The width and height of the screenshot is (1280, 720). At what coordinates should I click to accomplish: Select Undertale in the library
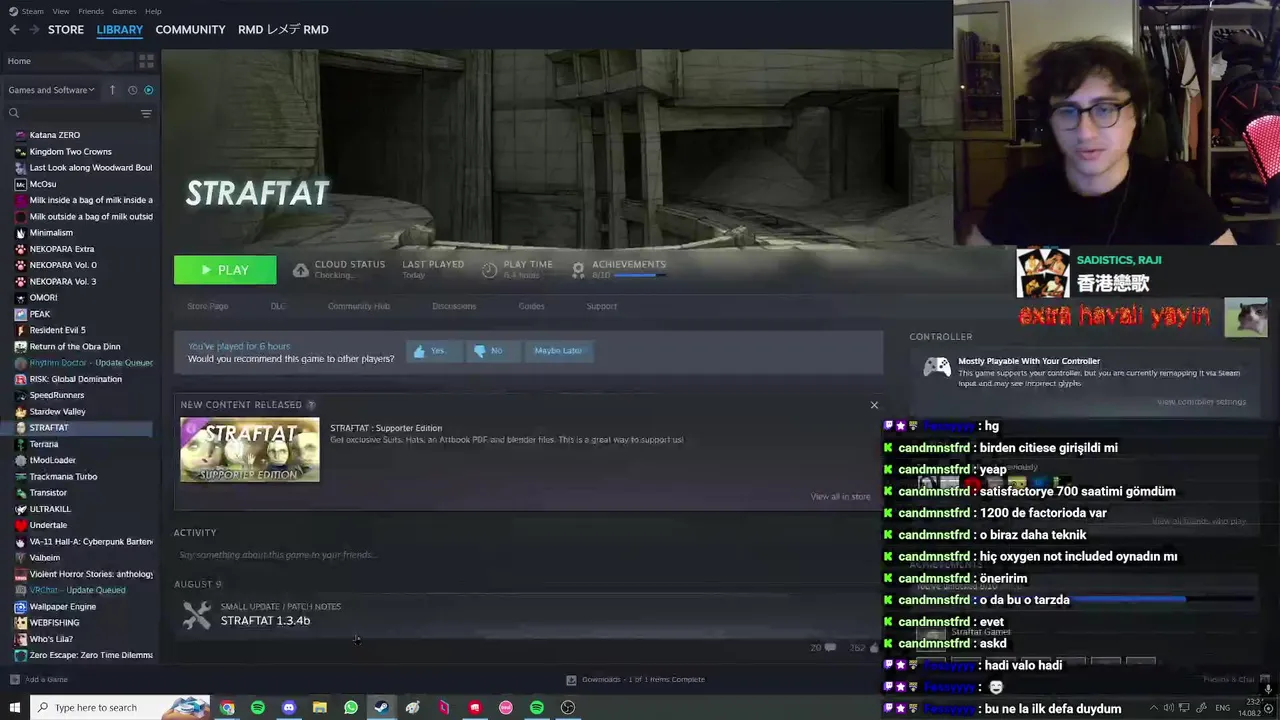pyautogui.click(x=48, y=525)
